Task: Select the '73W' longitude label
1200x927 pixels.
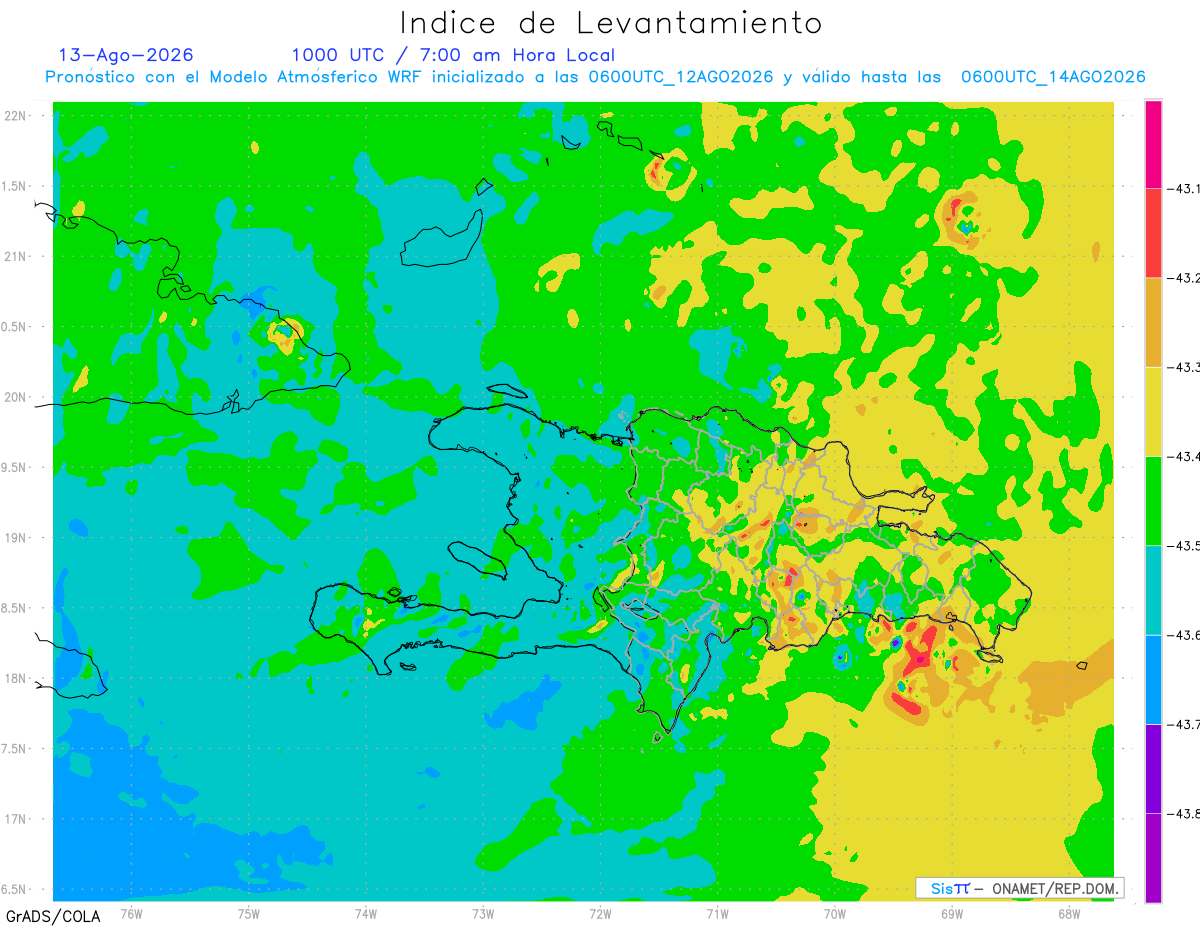Action: coord(483,913)
